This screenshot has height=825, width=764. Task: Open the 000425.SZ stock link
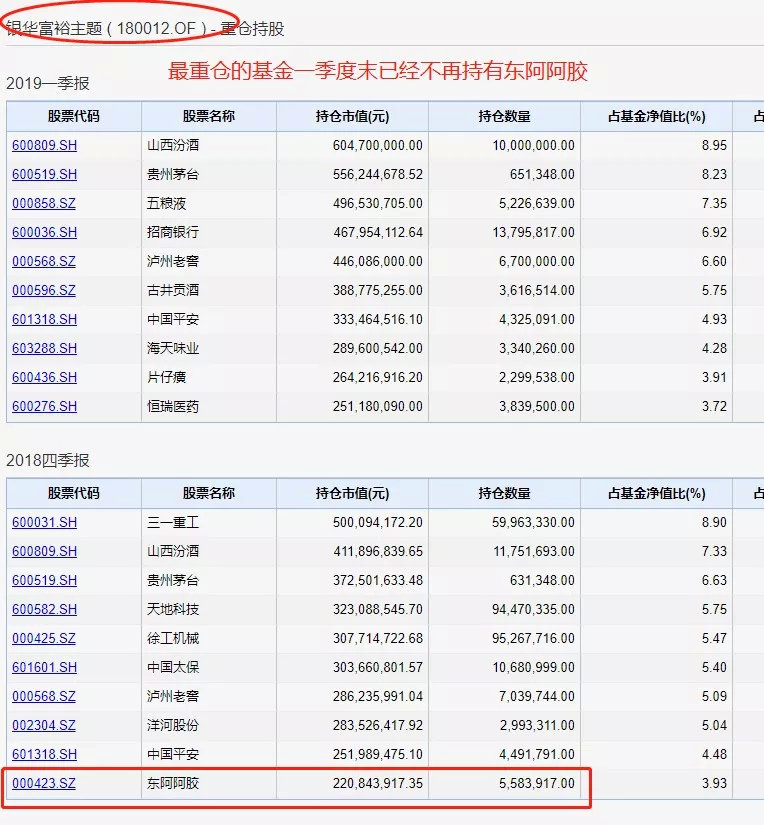[44, 638]
